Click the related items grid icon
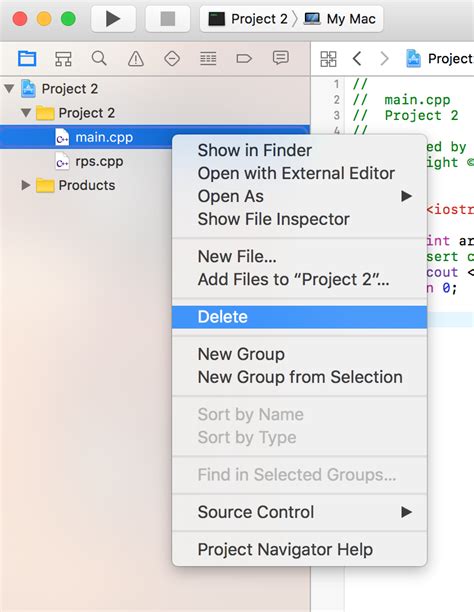The width and height of the screenshot is (474, 612). pos(328,59)
